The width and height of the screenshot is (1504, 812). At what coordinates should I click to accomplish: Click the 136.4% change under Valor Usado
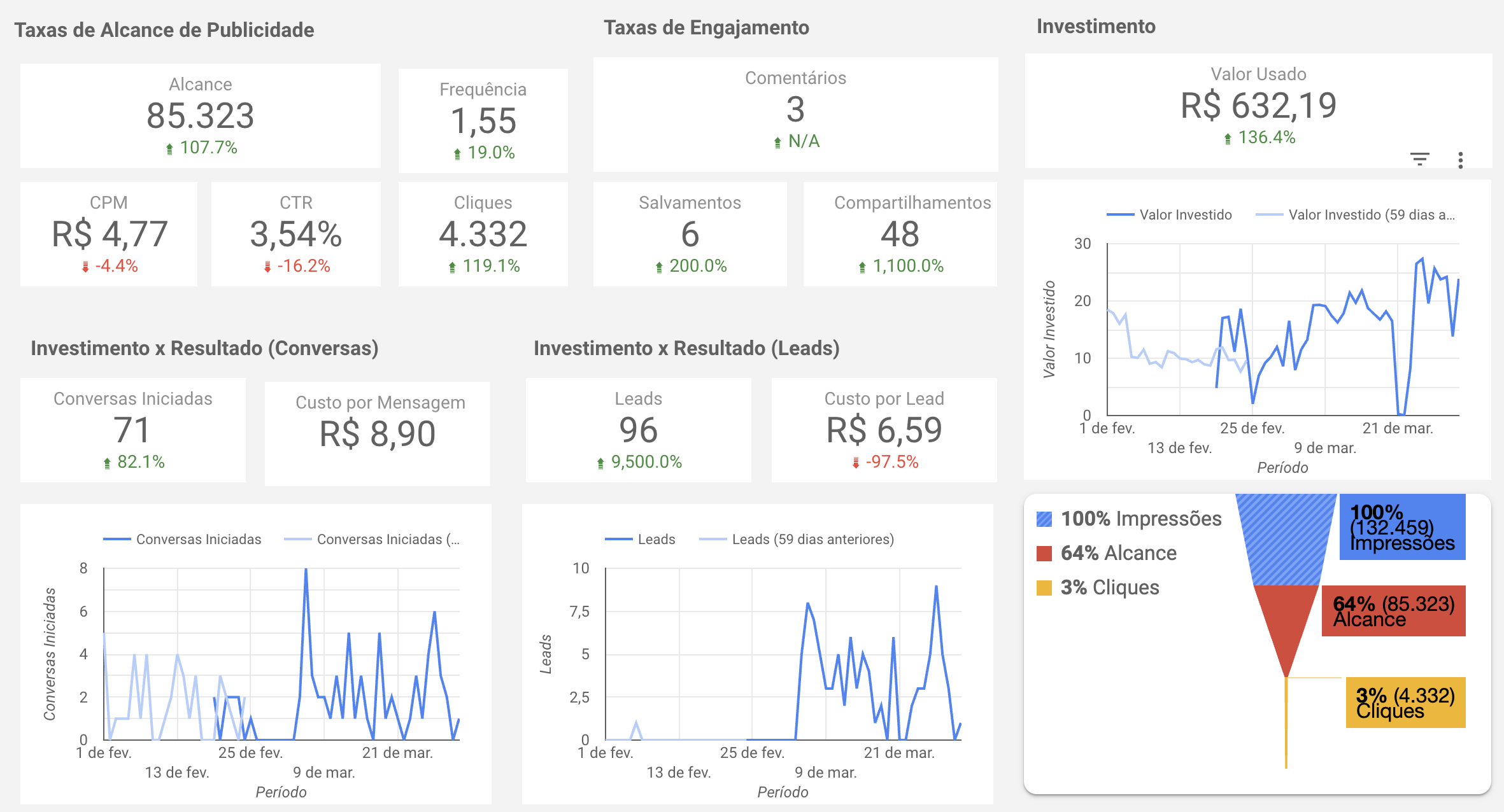1259,137
